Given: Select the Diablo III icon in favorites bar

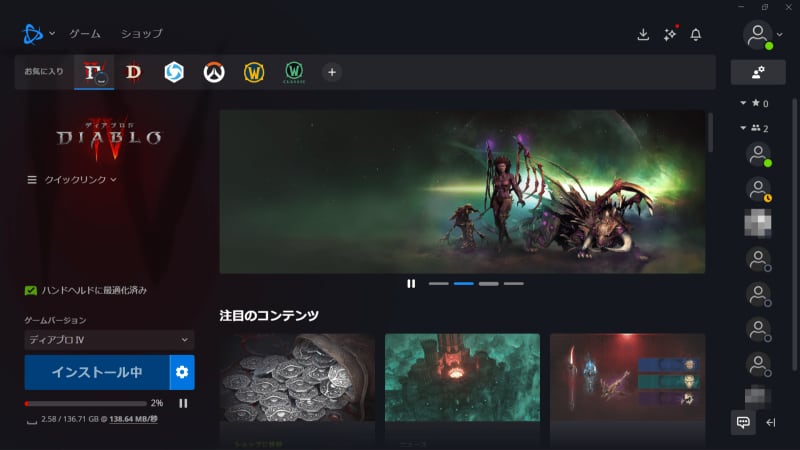Looking at the screenshot, I should click(133, 72).
